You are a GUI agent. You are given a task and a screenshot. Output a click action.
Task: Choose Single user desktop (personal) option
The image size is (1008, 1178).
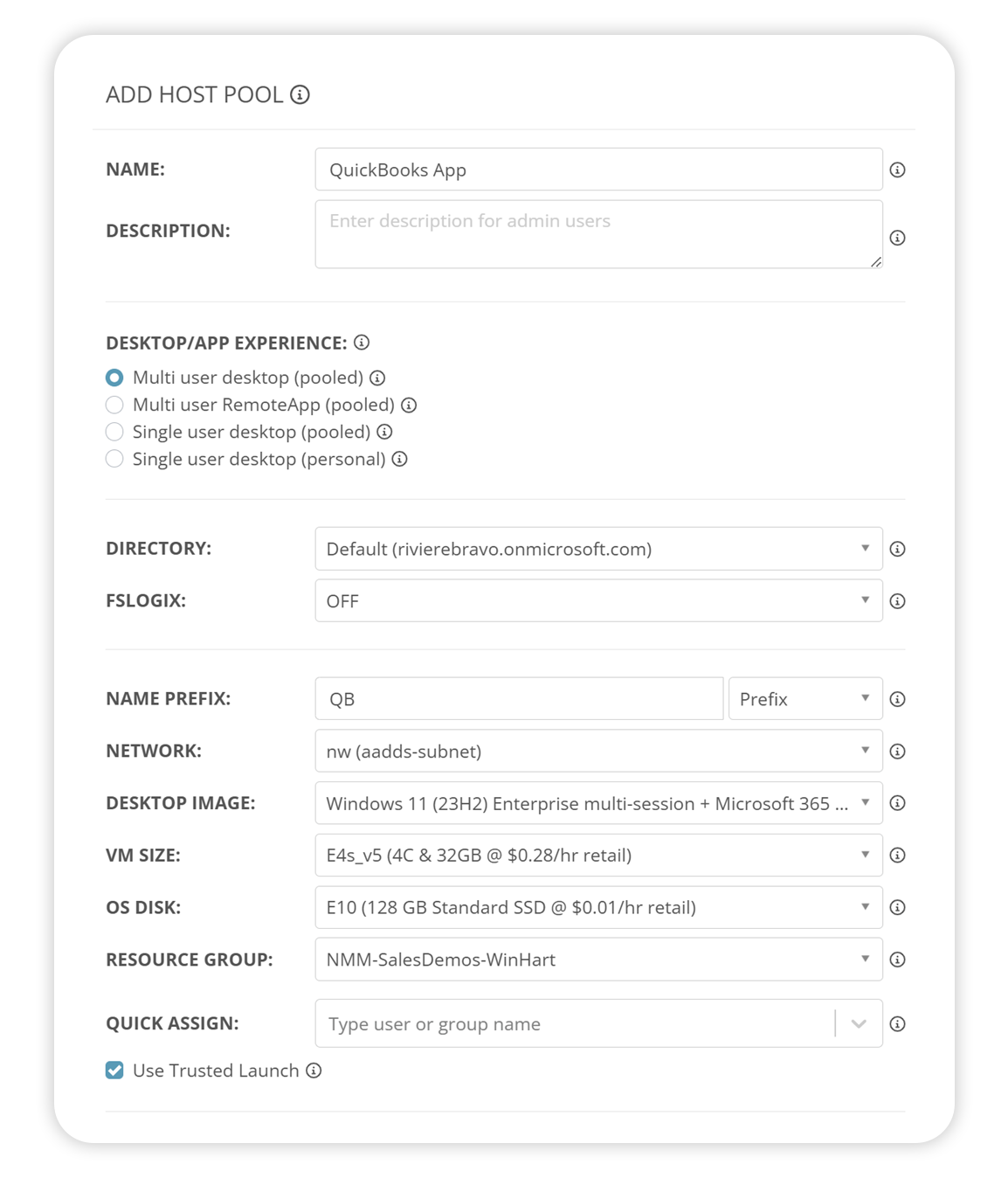pos(114,459)
